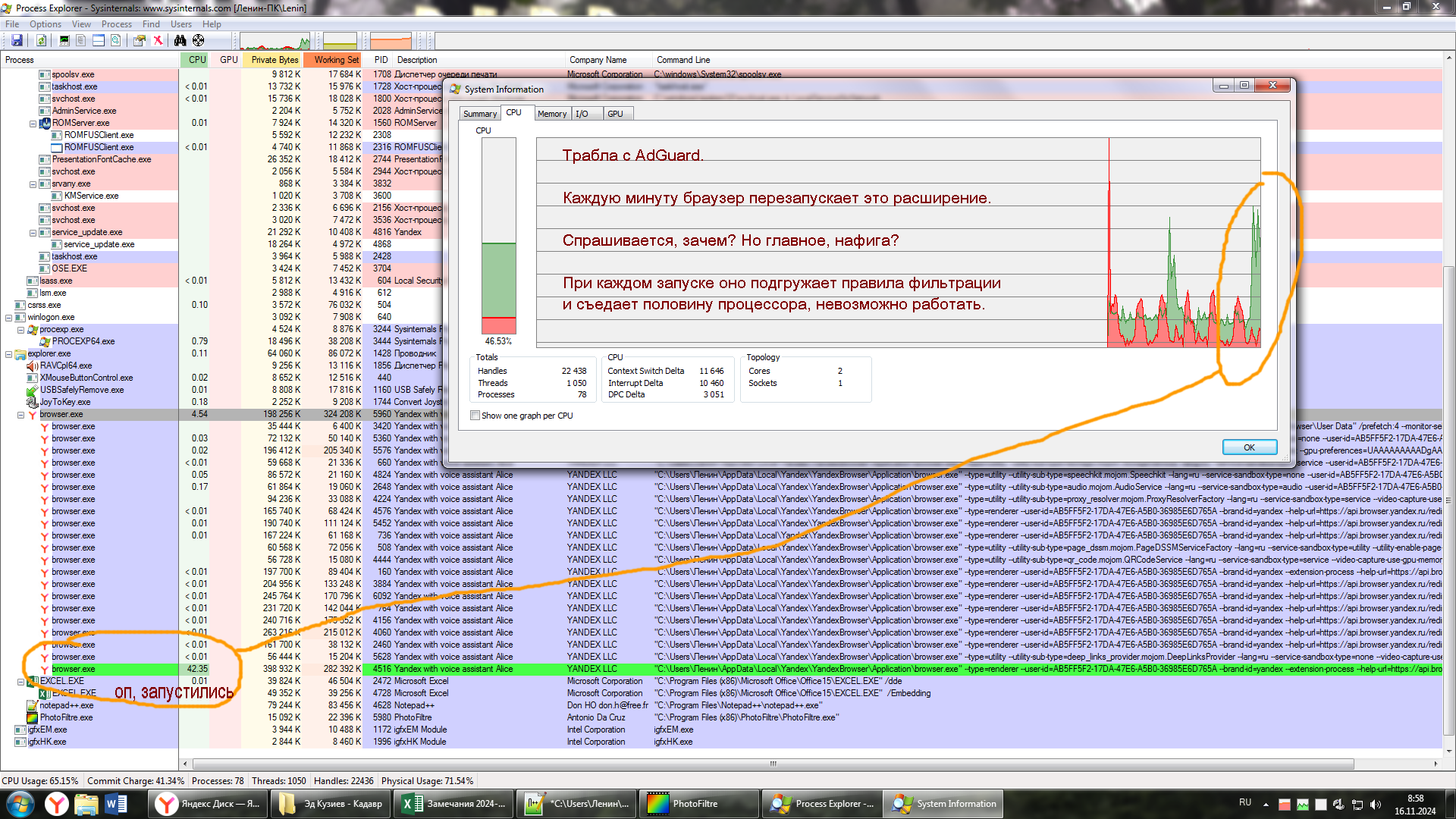
Task: Open the Windows Start button
Action: click(x=20, y=804)
